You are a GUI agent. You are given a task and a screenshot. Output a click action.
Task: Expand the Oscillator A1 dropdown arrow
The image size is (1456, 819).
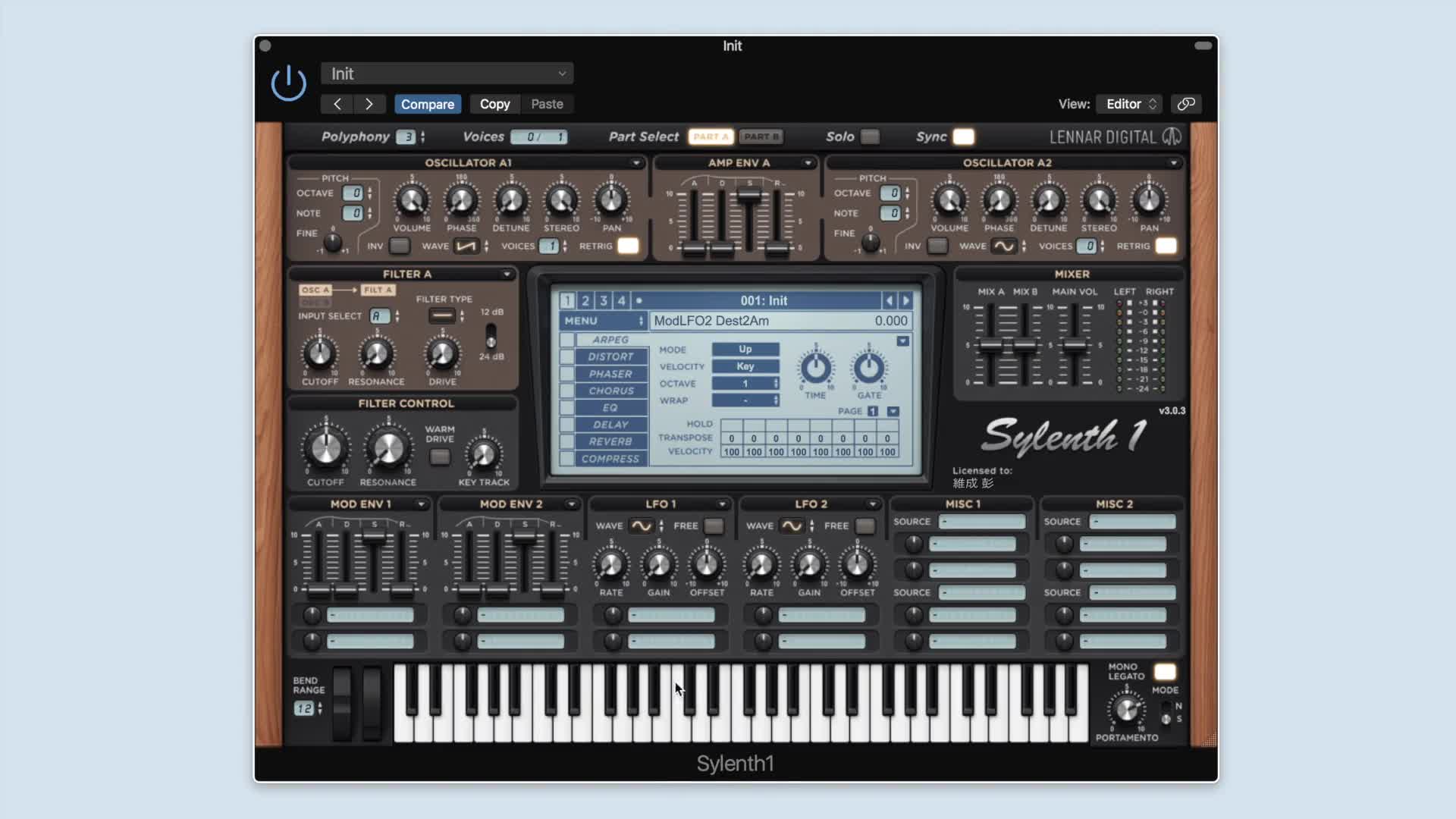(x=636, y=163)
